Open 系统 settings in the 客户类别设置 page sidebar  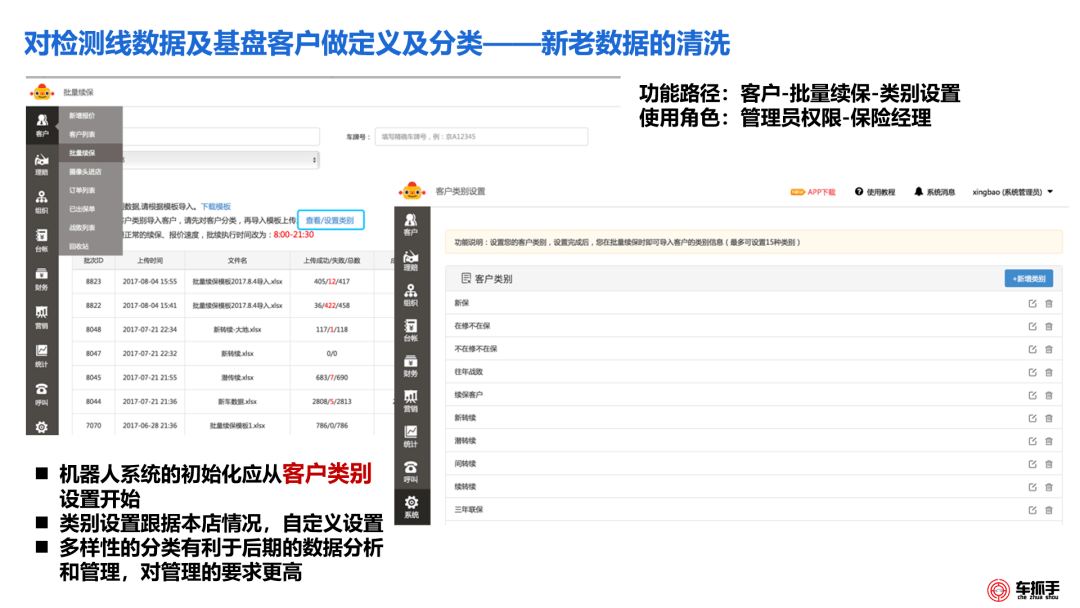(411, 507)
